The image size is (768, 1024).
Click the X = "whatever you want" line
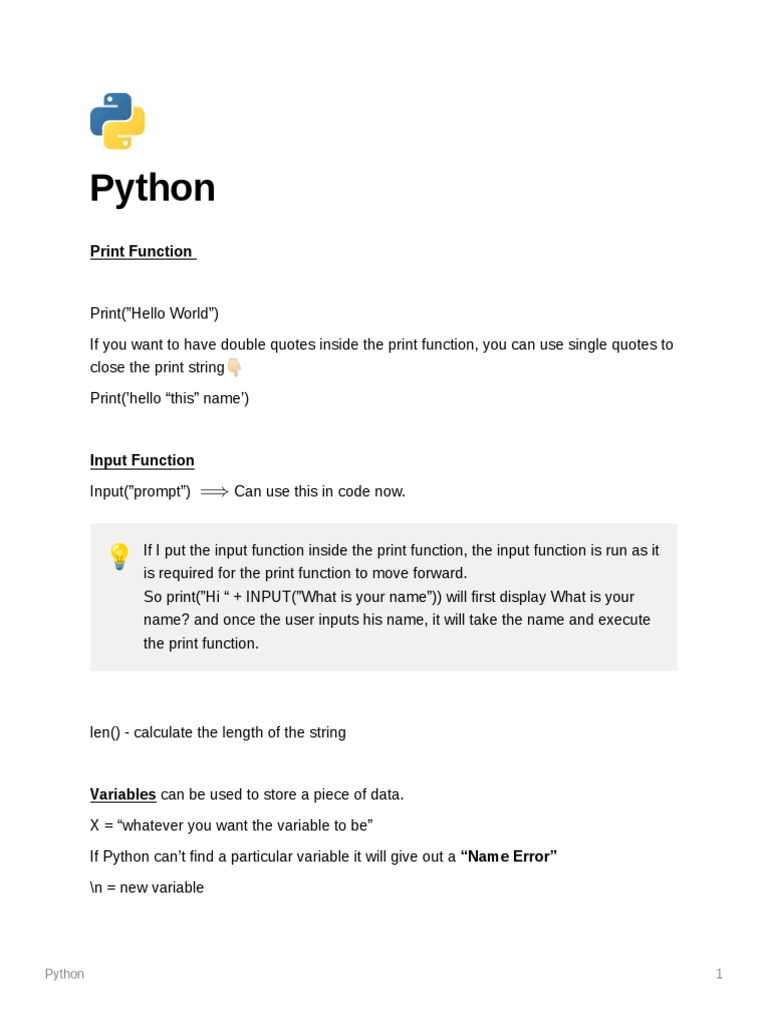[231, 825]
